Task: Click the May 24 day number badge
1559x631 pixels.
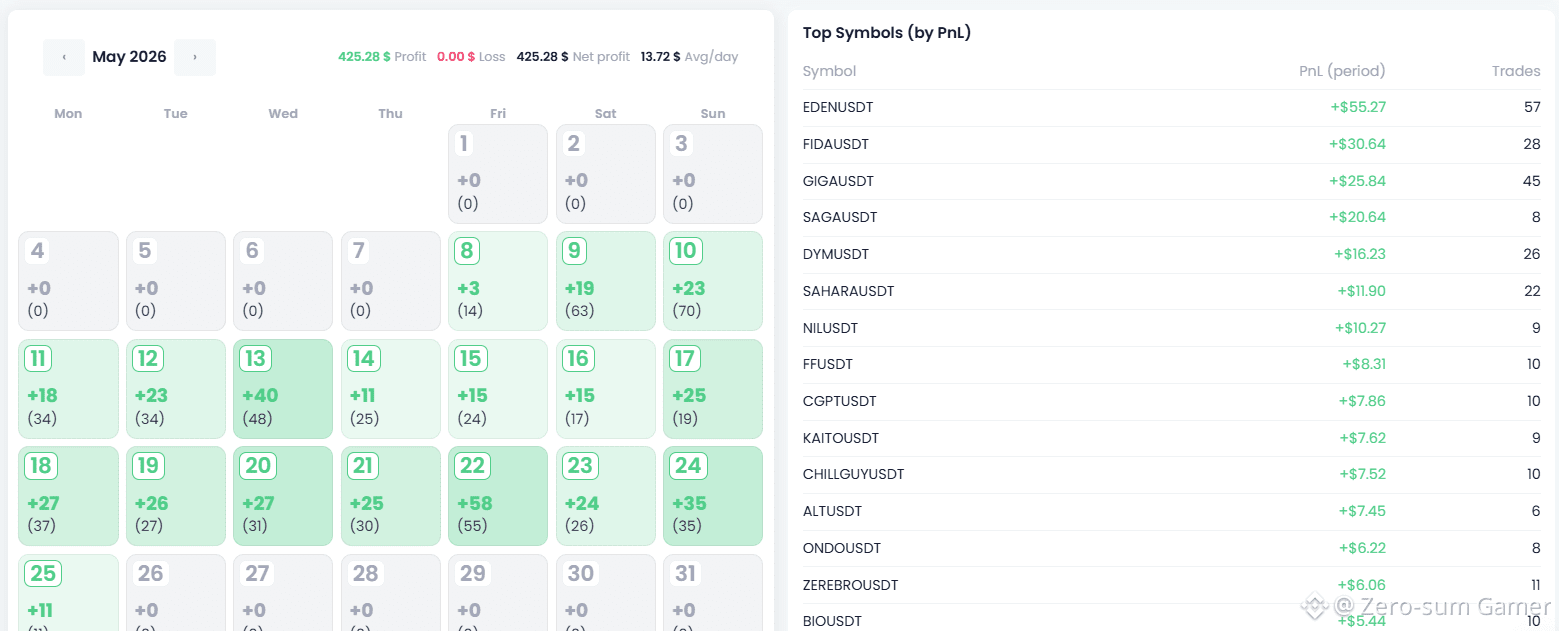Action: point(688,465)
